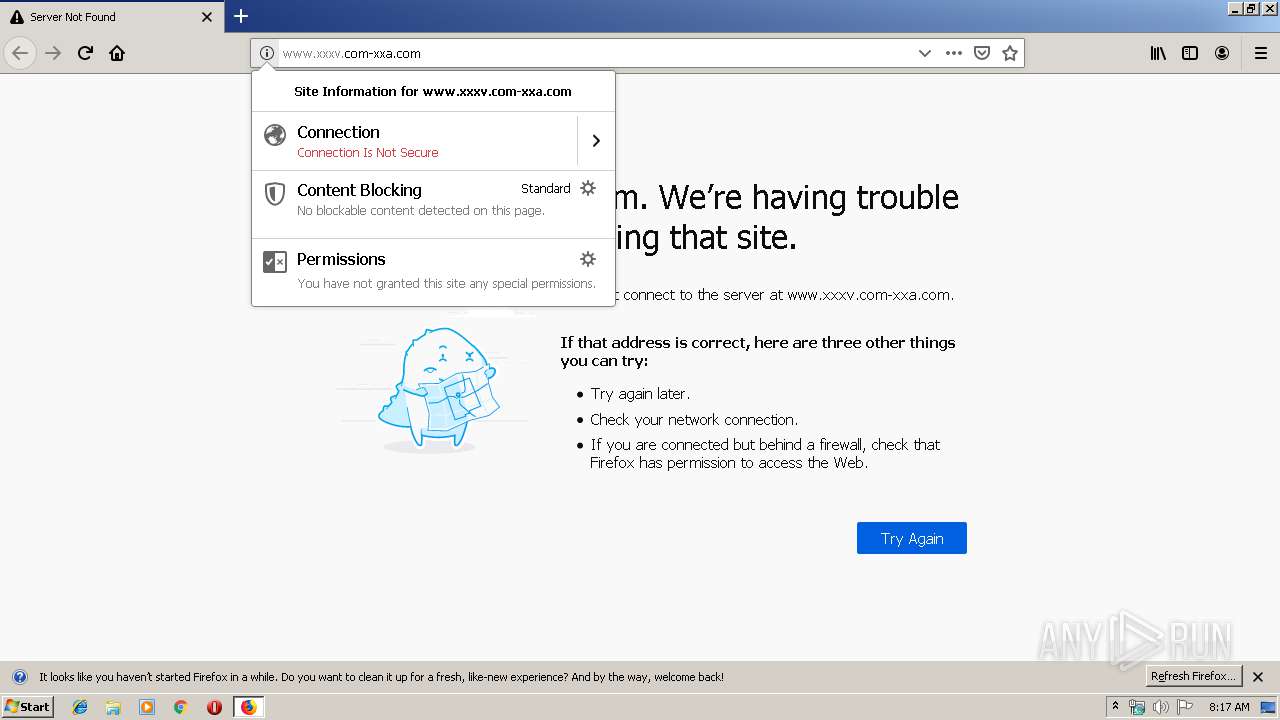
Task: Bookmark this page with the star icon
Action: coord(1010,53)
